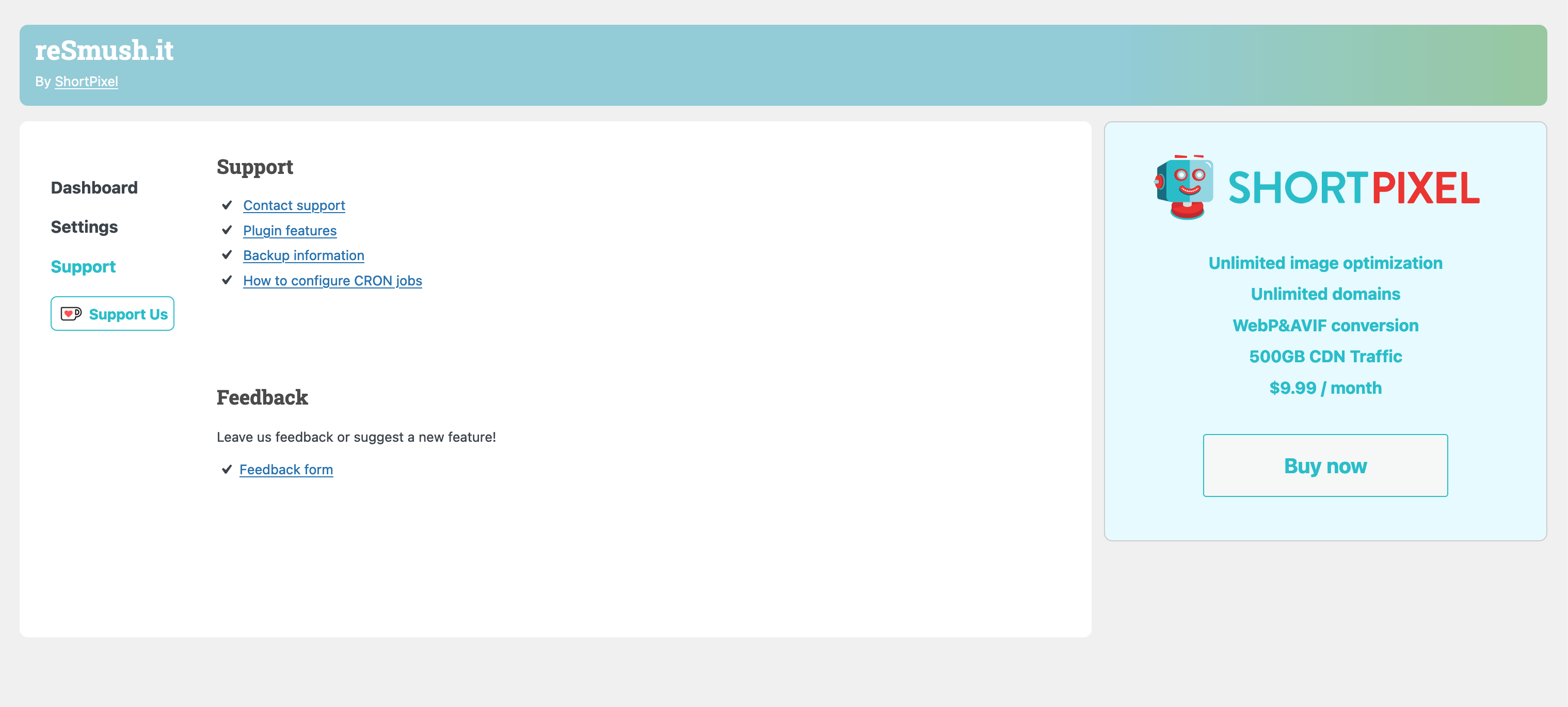
Task: Click the checkmark icon next to Backup information
Action: point(228,255)
